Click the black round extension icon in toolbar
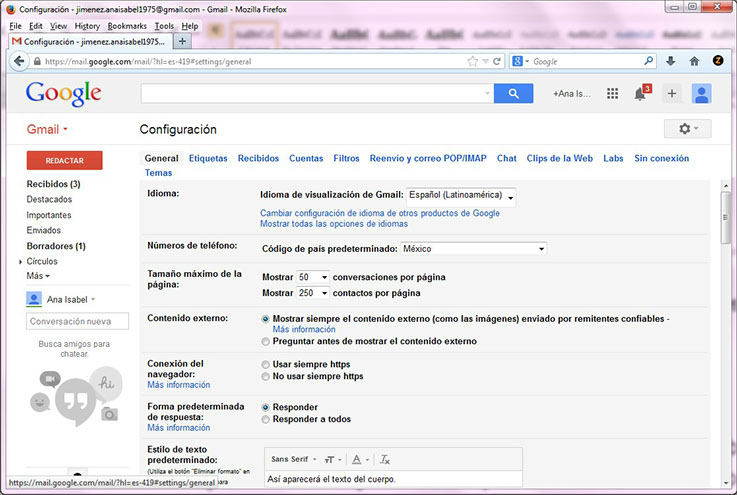This screenshot has width=737, height=495. (718, 61)
